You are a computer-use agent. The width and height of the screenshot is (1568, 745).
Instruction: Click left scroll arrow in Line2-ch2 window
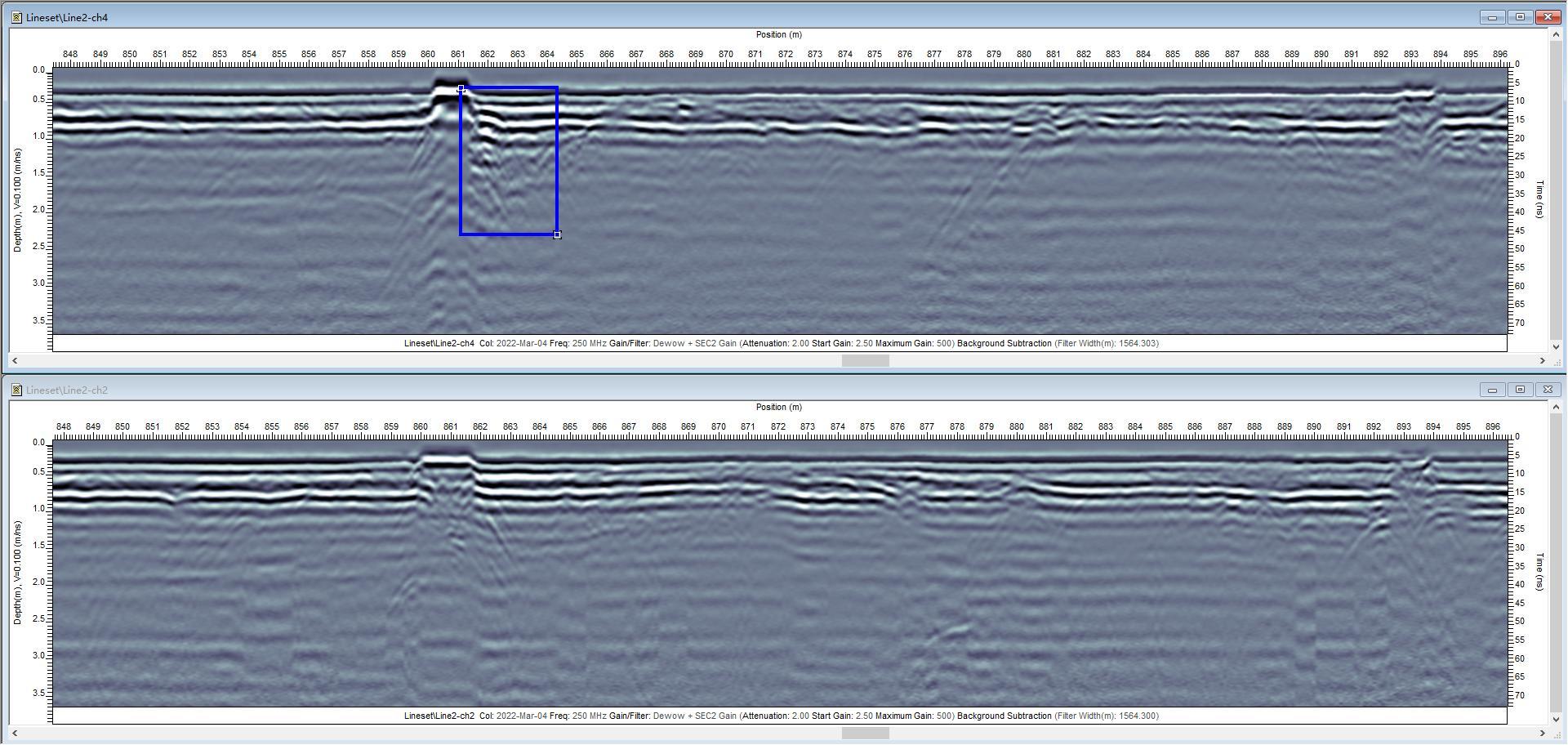coord(15,733)
